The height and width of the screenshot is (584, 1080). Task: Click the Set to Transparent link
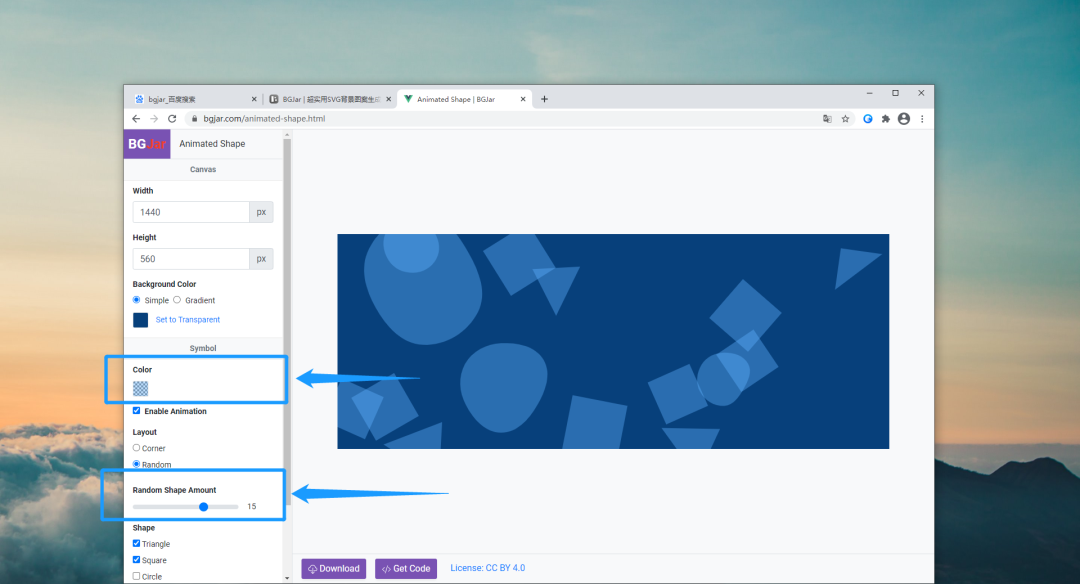click(188, 320)
